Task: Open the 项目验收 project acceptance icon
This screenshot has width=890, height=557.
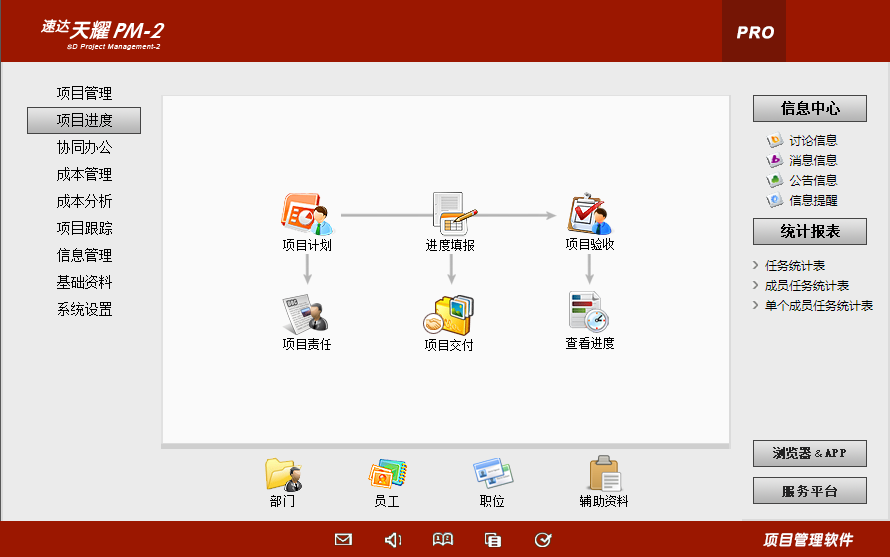Action: click(589, 214)
